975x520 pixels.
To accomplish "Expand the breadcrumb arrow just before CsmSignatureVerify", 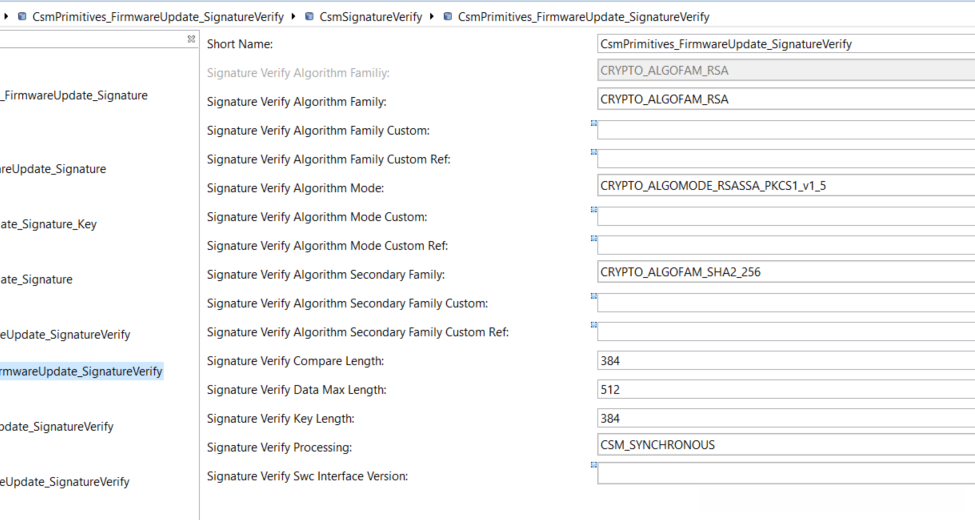I will 294,17.
